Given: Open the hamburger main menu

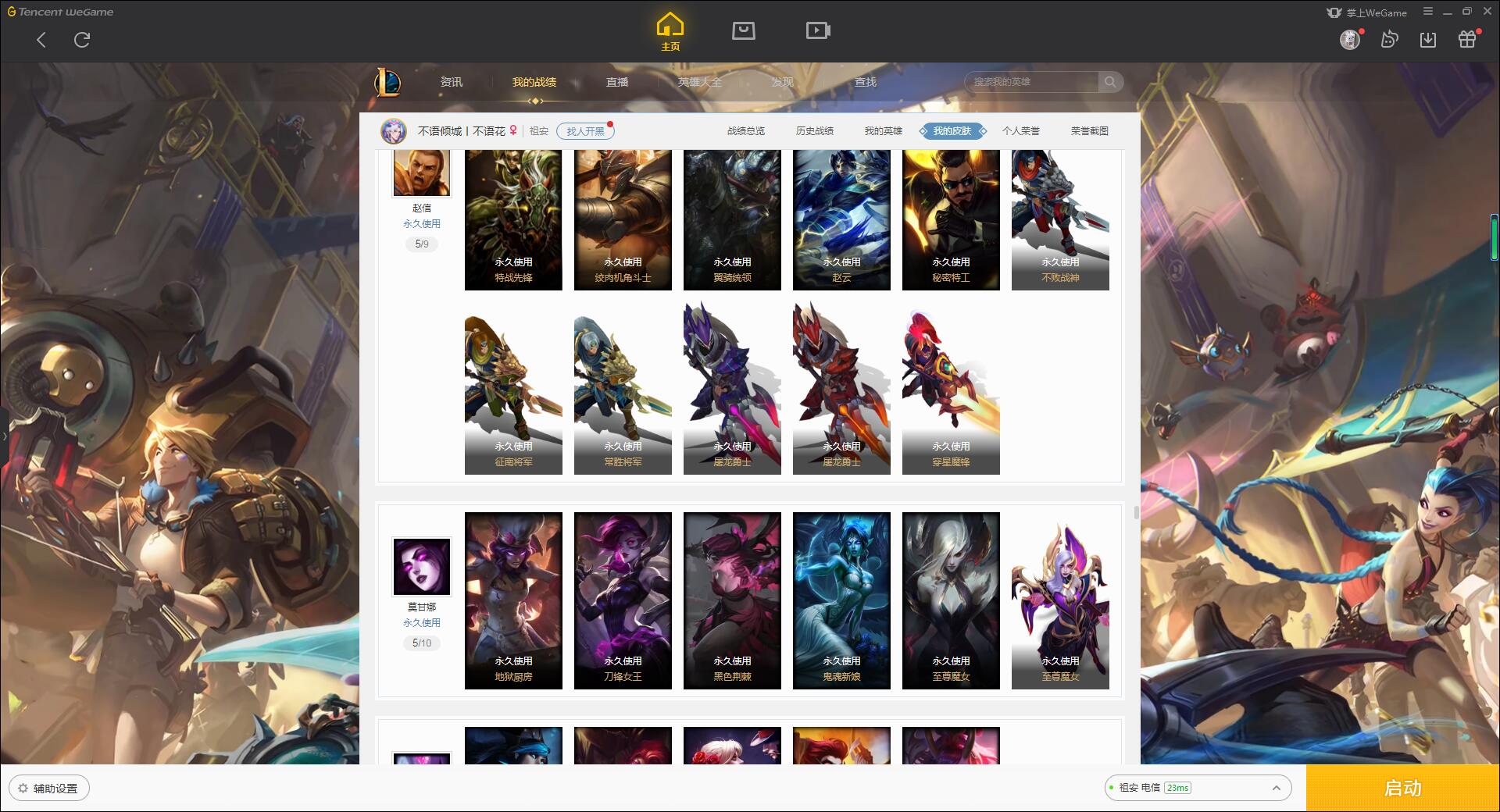Looking at the screenshot, I should click(1428, 12).
